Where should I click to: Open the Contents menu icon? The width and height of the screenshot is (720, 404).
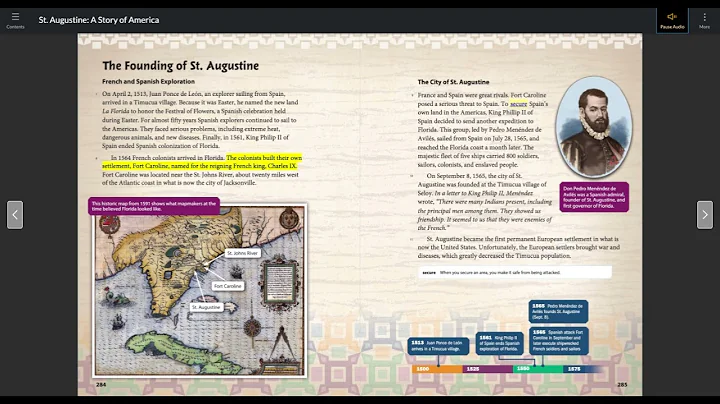[15, 20]
